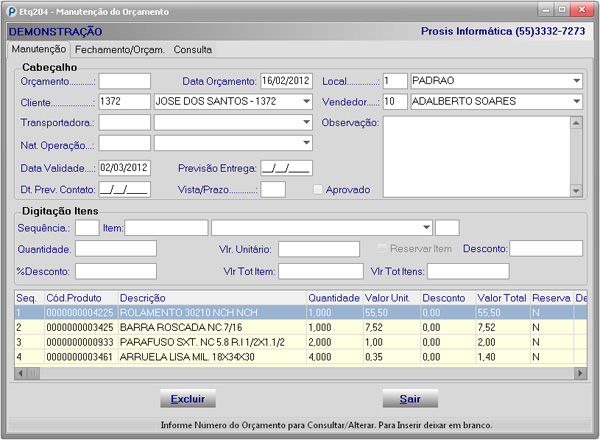600x440 pixels.
Task: Expand the Nat. Operação dropdown
Action: [307, 143]
